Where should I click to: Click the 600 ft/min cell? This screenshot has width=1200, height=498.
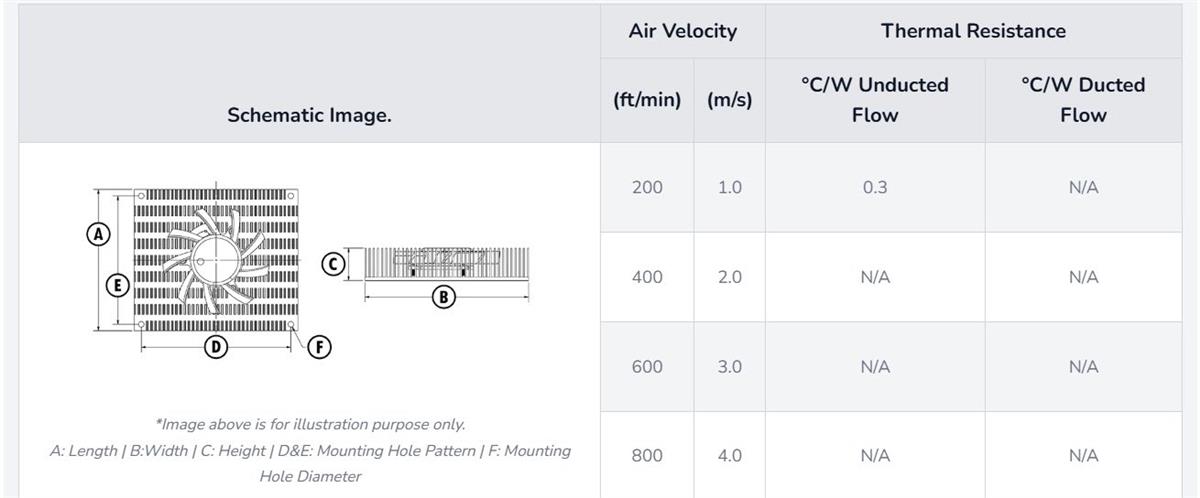(x=647, y=367)
